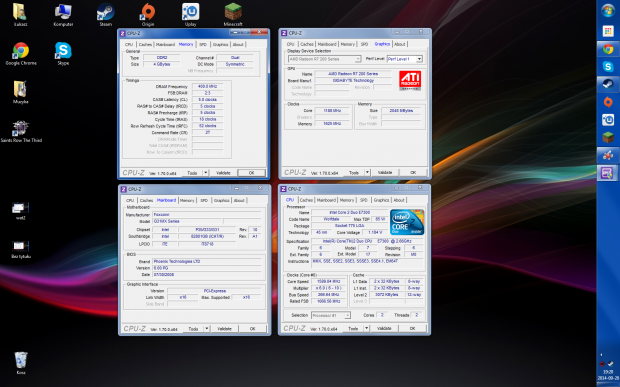The width and height of the screenshot is (620, 387).
Task: Open the Display Device Selection dropdown
Action: coord(324,59)
